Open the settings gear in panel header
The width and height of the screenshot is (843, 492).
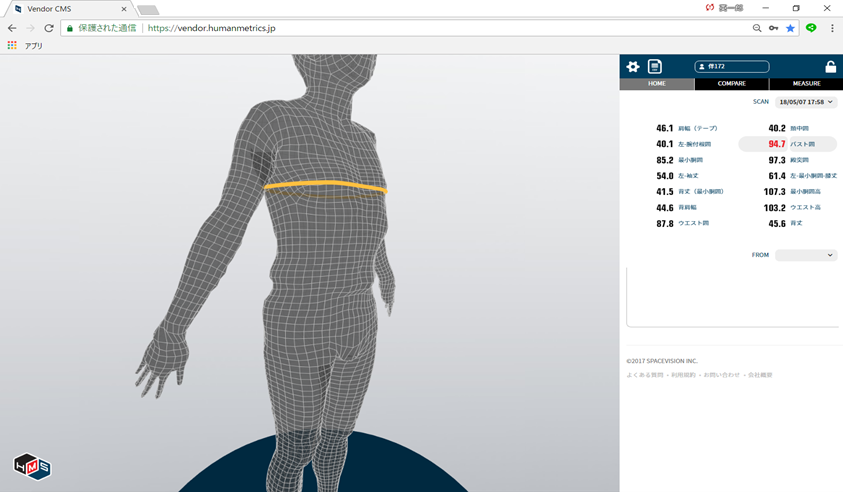coord(633,67)
